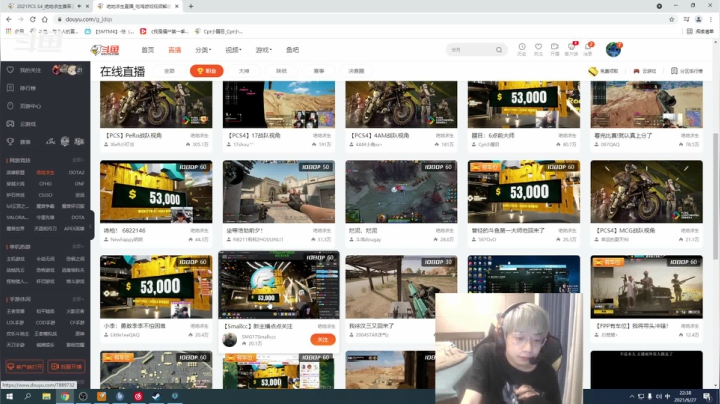Select the orange trophy filter tab
This screenshot has width=720, height=404.
[207, 71]
